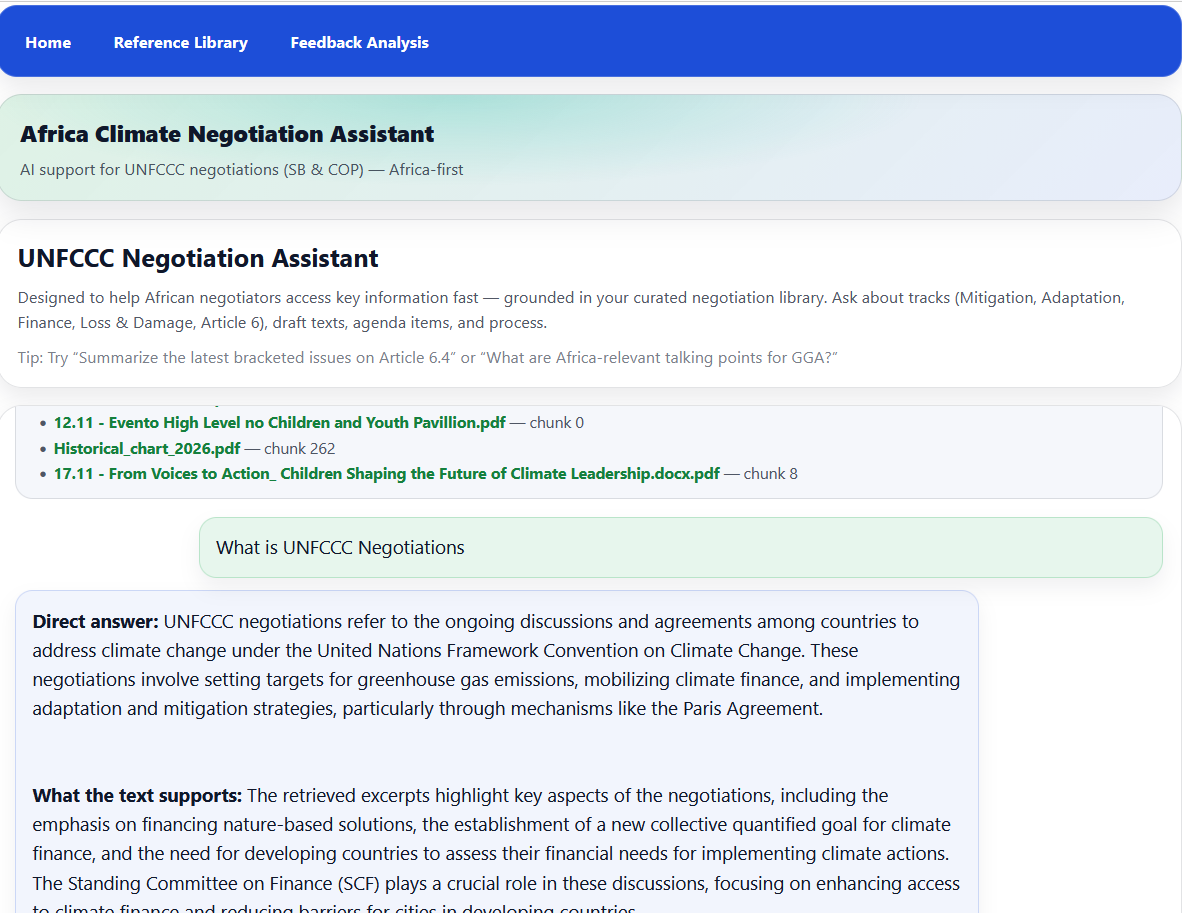Select the user message bubble asking about UNFCCC Negotiations
The width and height of the screenshot is (1182, 913).
click(x=680, y=547)
